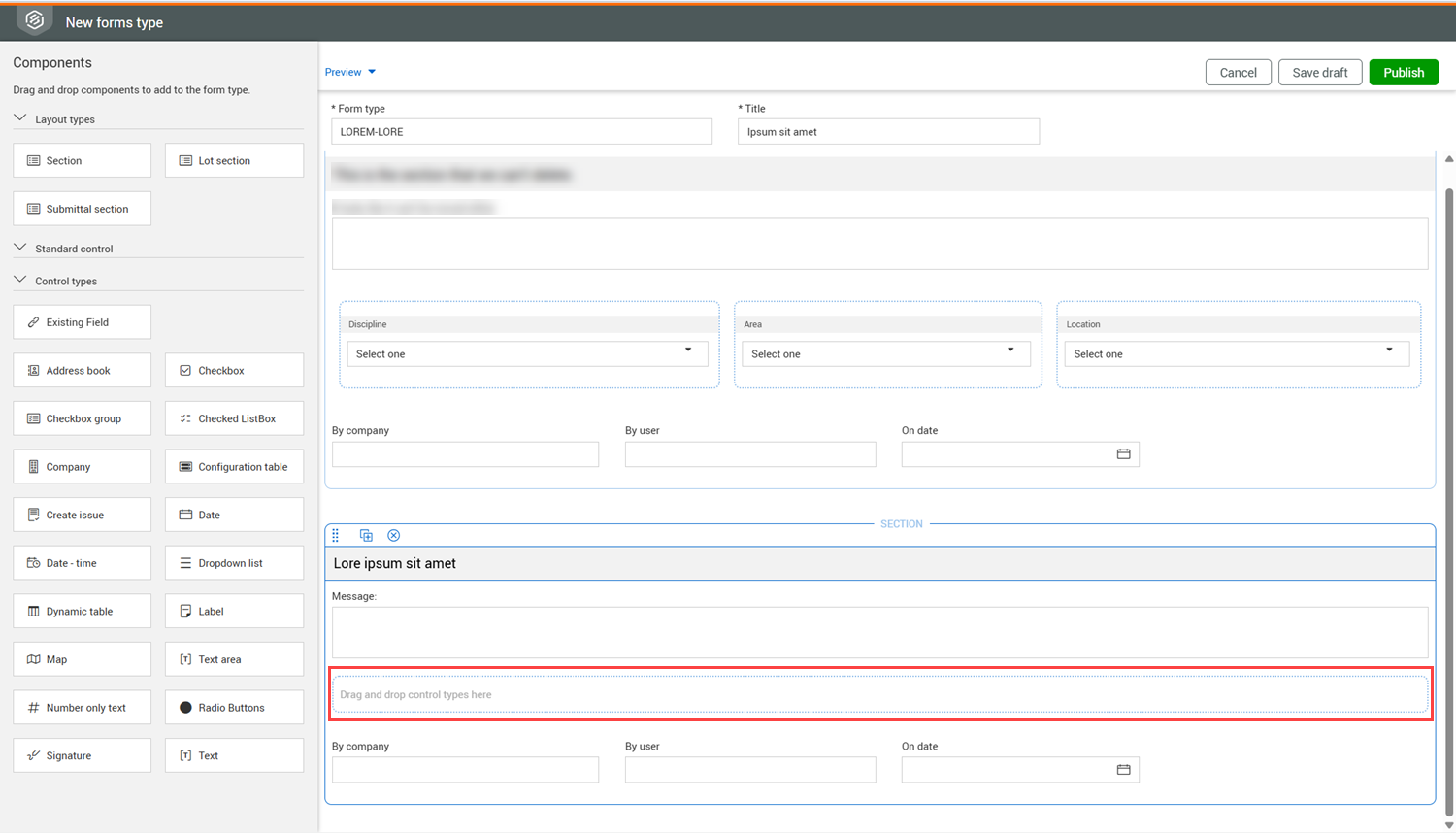Click the remove section X icon
1456x833 pixels.
[394, 536]
